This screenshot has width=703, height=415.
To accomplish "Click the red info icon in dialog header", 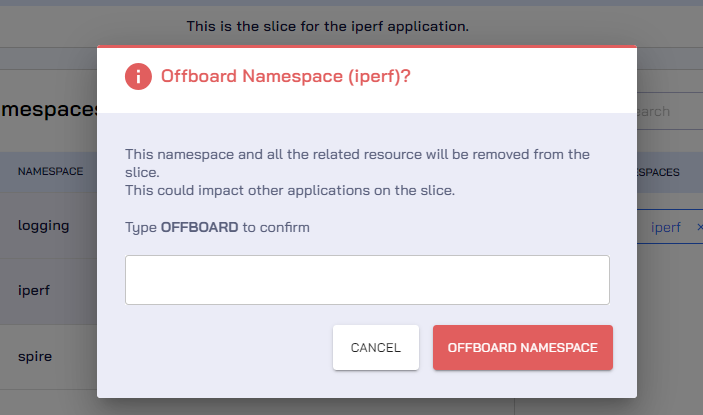I will point(138,76).
